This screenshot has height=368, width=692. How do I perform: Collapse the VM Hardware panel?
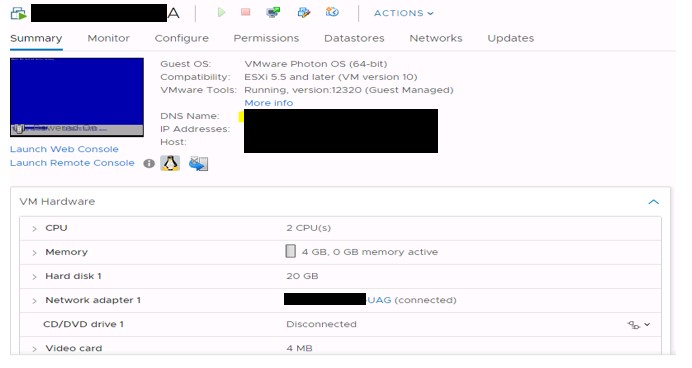click(654, 202)
